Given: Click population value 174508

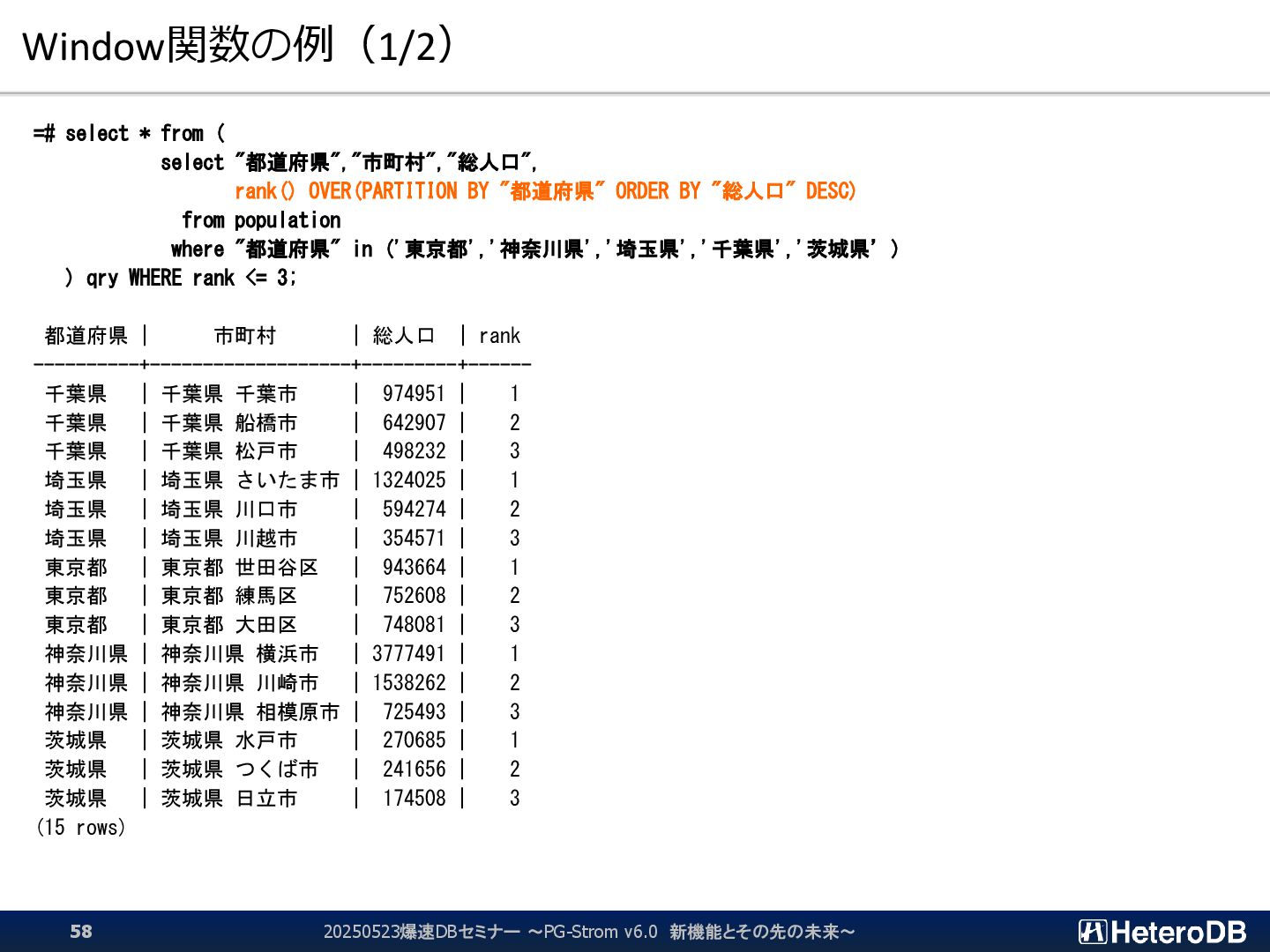Looking at the screenshot, I should [414, 799].
